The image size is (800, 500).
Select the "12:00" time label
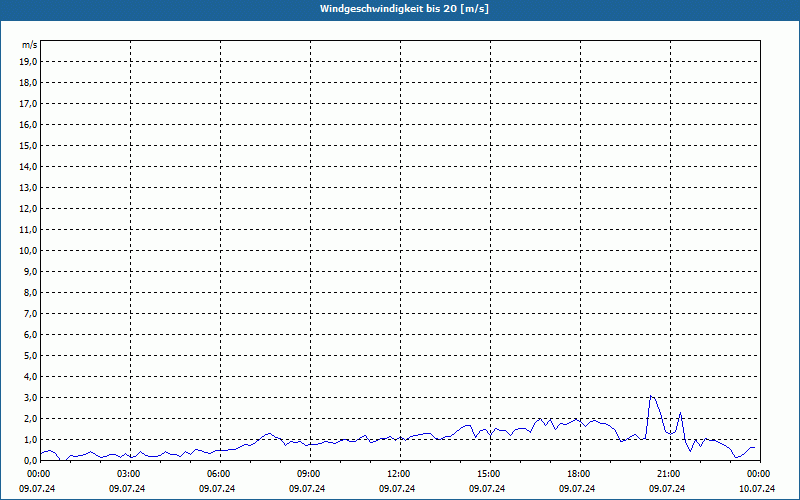398,474
